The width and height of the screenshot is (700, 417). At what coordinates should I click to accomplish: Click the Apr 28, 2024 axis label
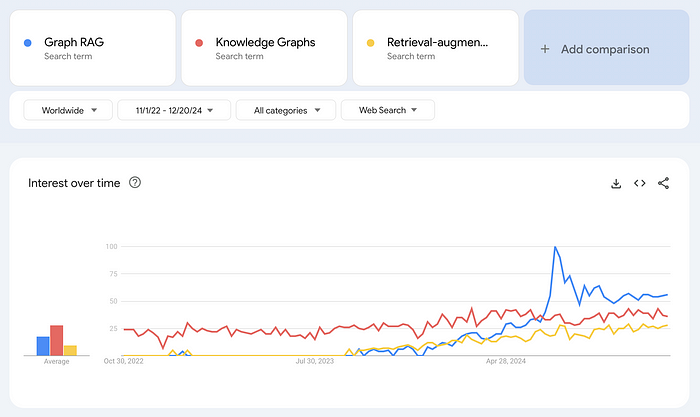coord(506,361)
